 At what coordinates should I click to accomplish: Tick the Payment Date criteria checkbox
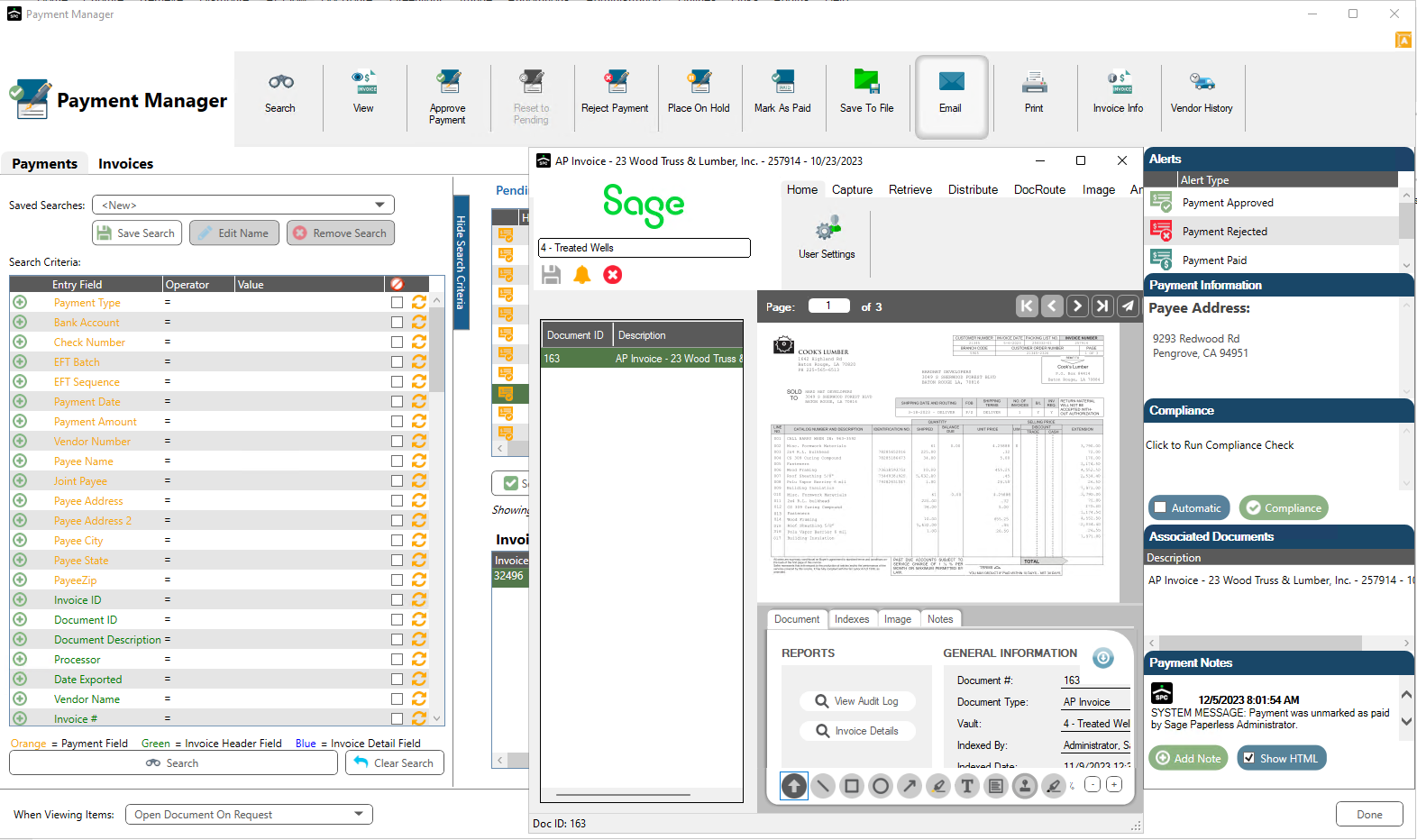coord(397,402)
